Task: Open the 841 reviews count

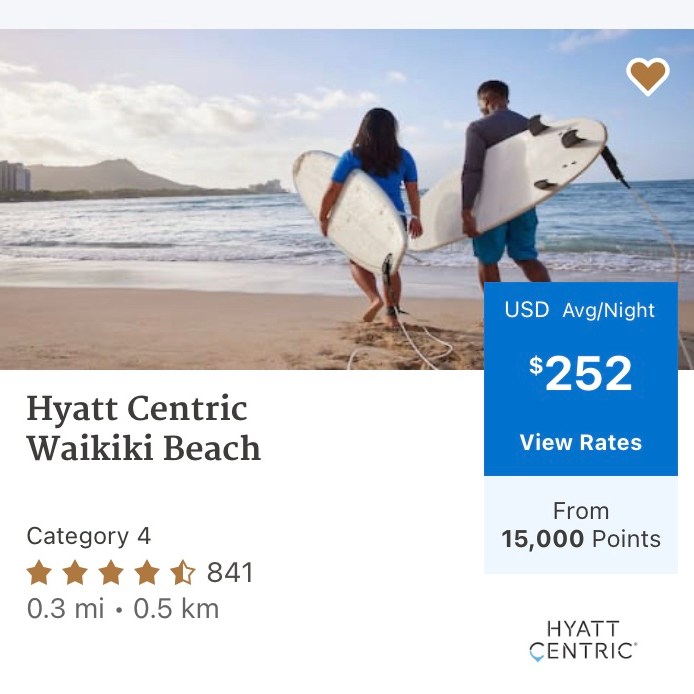Action: pos(230,573)
